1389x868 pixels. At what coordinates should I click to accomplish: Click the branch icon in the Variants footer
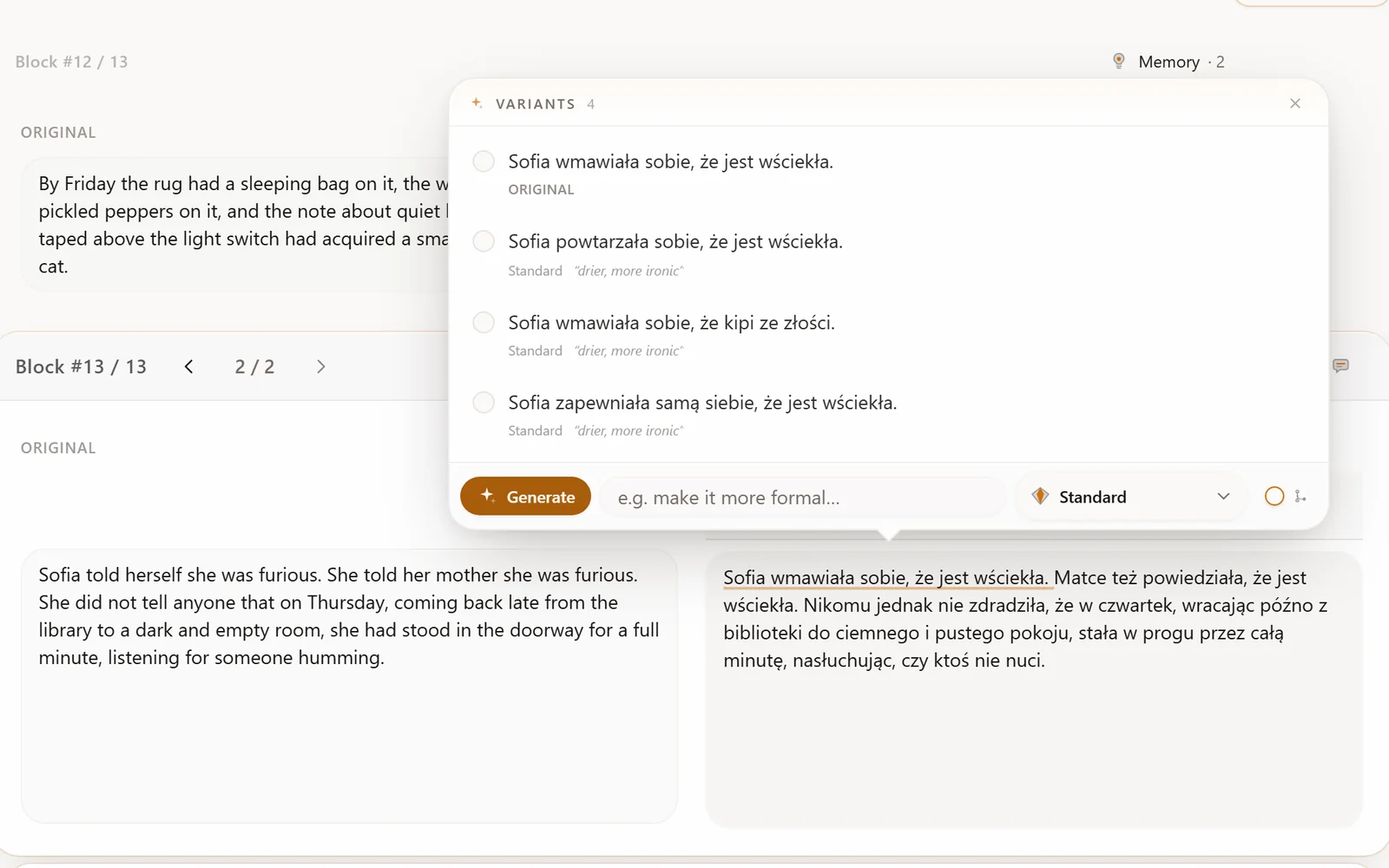(1300, 496)
